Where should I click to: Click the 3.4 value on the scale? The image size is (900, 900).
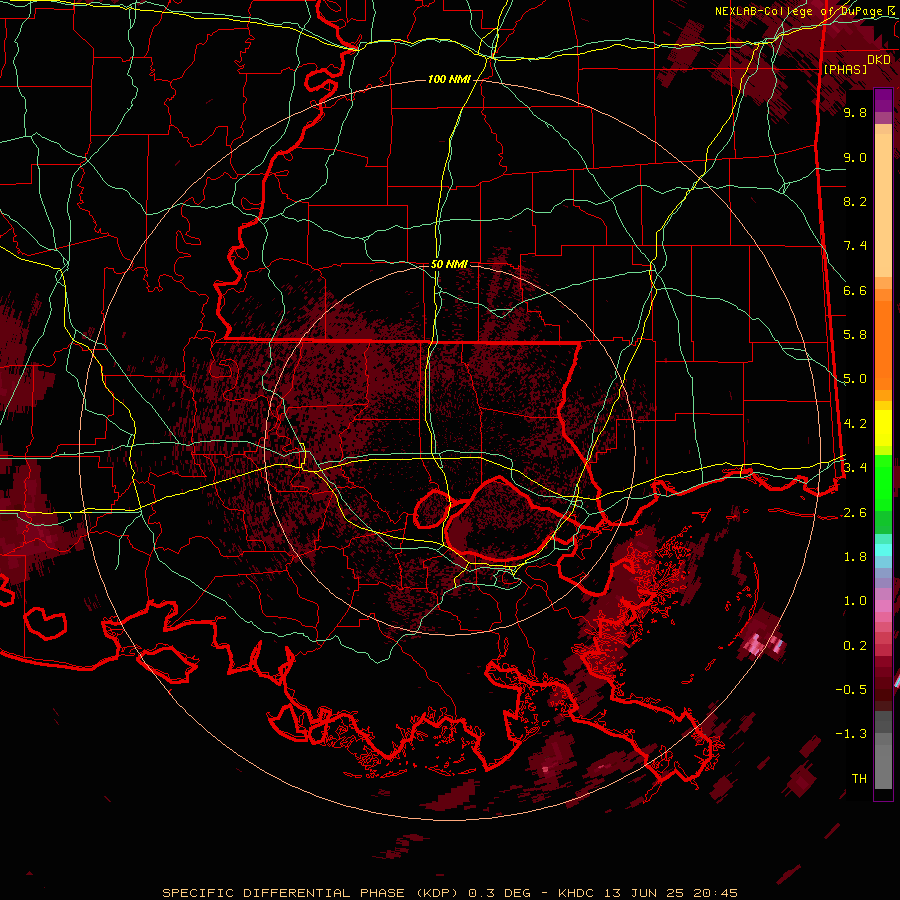[855, 467]
